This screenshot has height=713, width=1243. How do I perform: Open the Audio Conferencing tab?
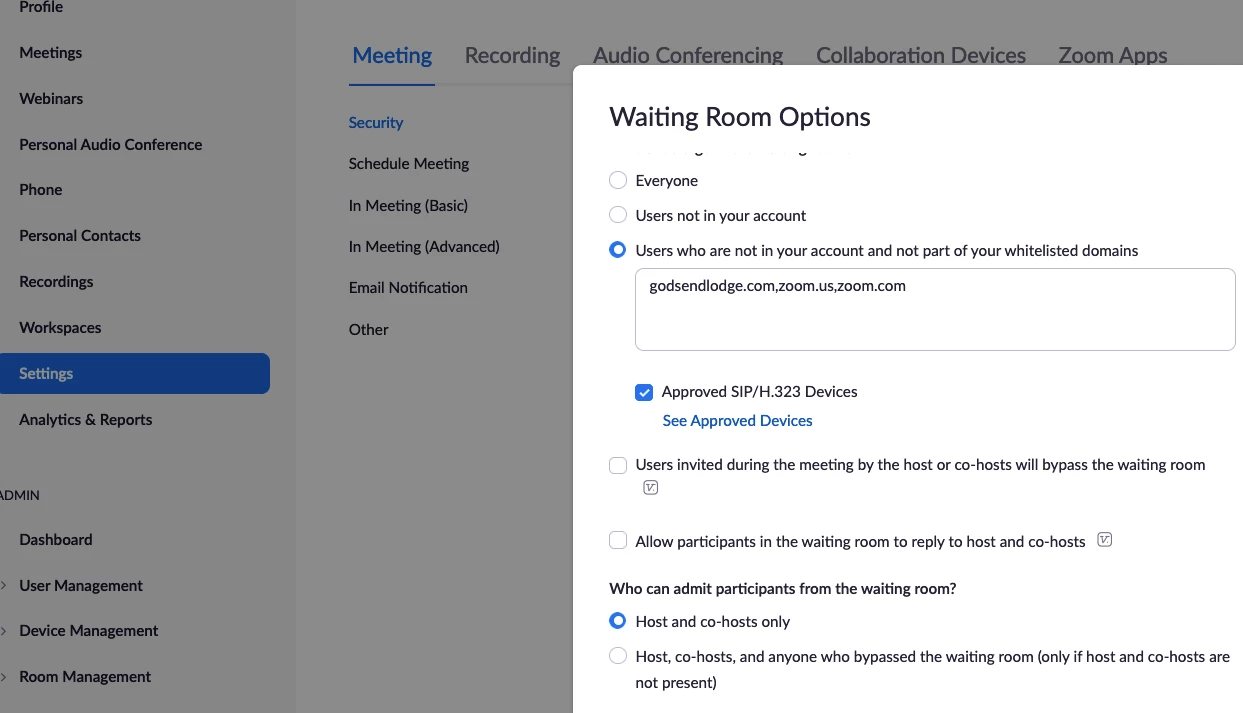[x=688, y=56]
